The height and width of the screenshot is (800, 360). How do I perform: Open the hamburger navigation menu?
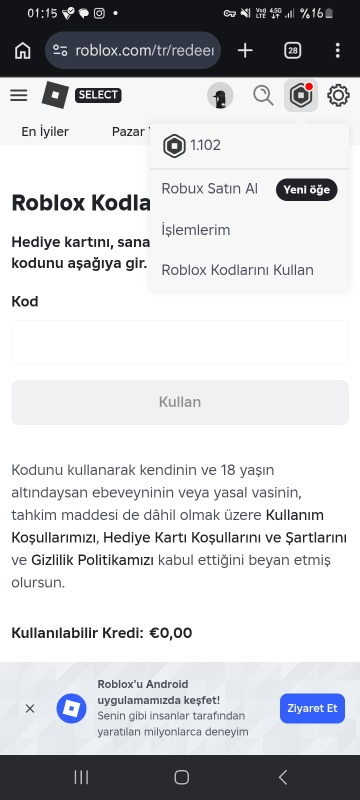tap(19, 95)
